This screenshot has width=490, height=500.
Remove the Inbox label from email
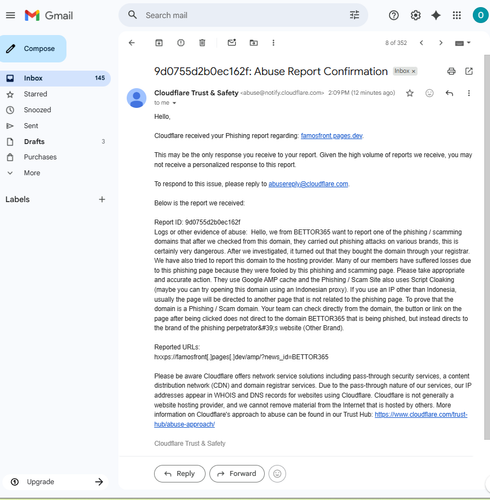pyautogui.click(x=413, y=71)
